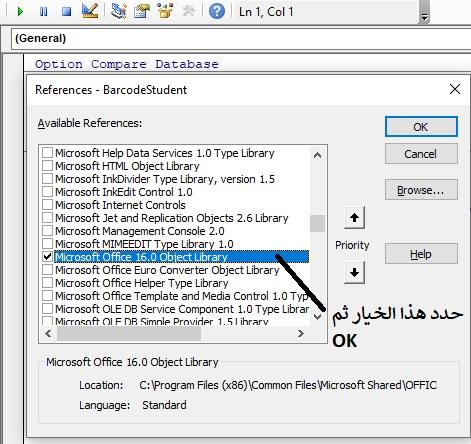Click the blue Help question mark icon
Screen dimensions: 471x444
click(217, 11)
